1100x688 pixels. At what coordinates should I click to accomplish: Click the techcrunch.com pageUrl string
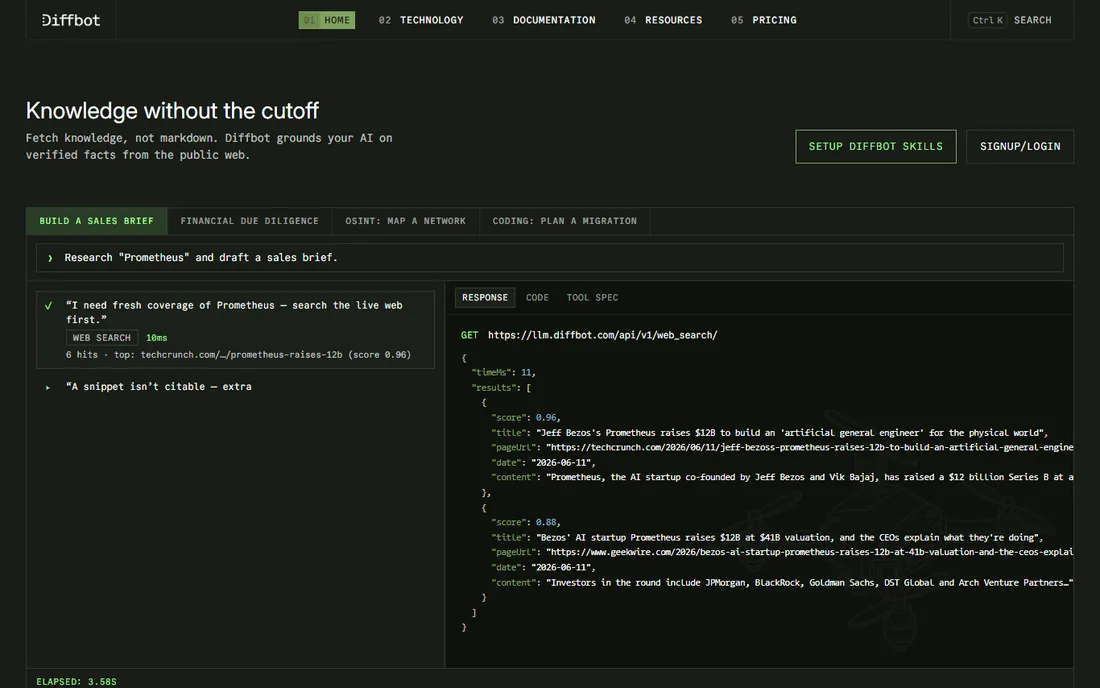(810, 447)
